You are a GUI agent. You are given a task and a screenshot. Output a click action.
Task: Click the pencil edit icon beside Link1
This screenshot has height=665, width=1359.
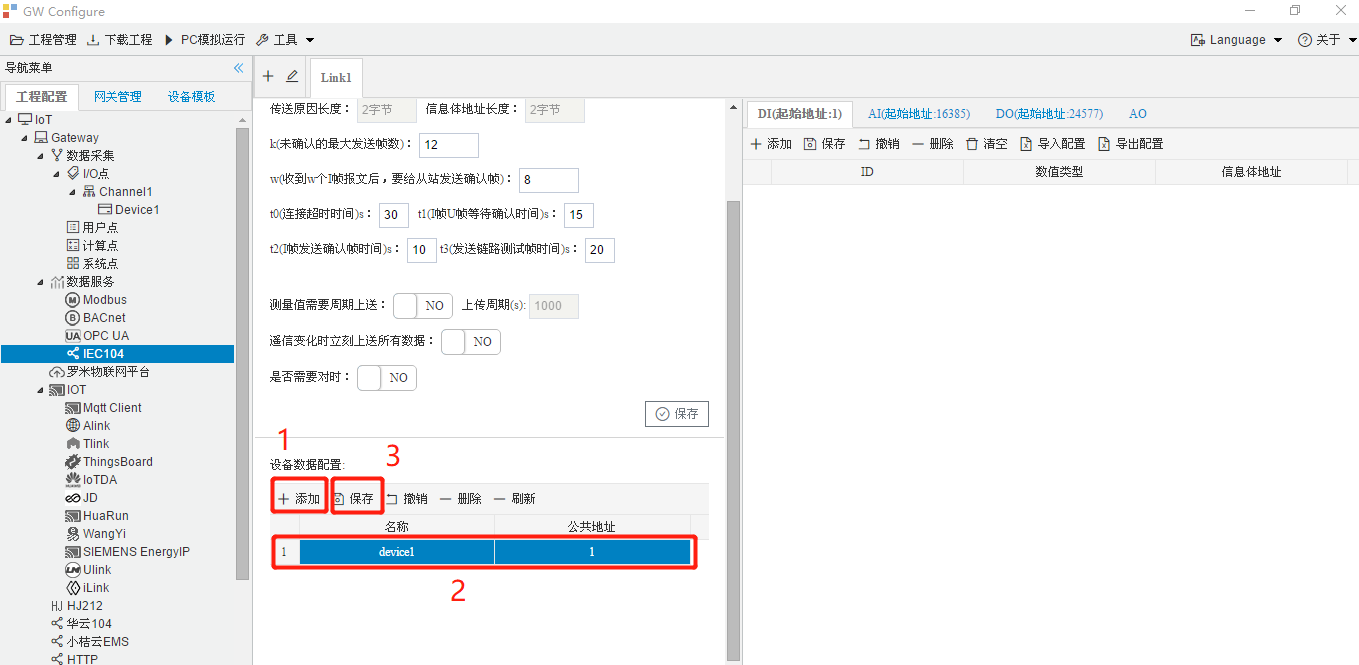(x=292, y=76)
